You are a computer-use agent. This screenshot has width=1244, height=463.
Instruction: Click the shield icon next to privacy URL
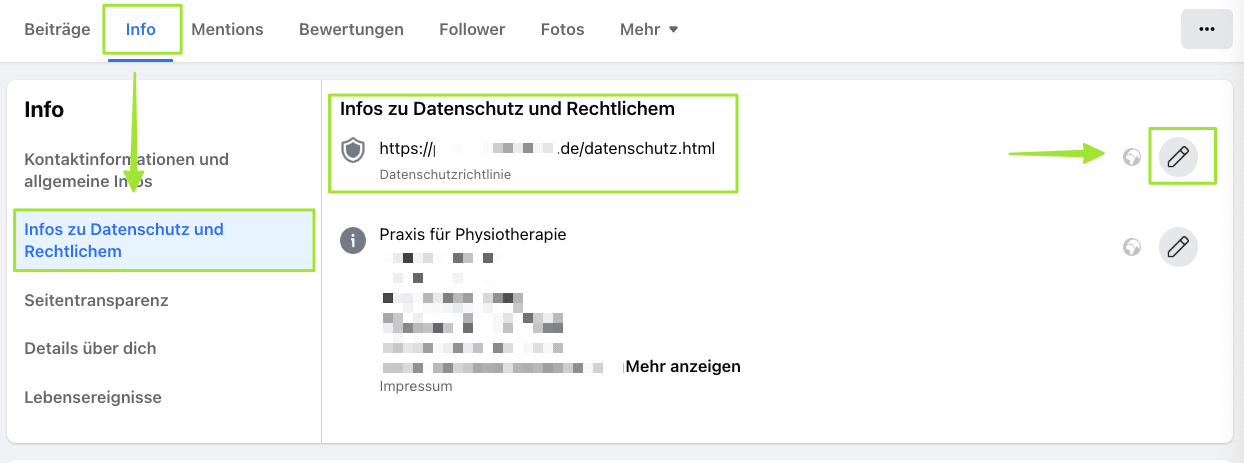(353, 151)
